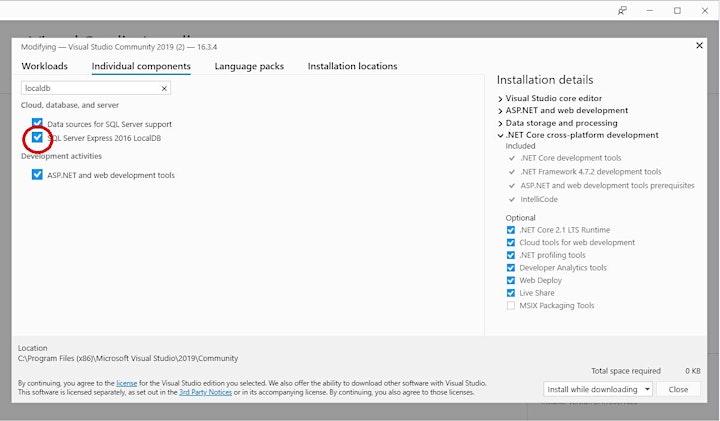This screenshot has height=421, width=720.
Task: Toggle Data sources for SQL Server support
Action: (37, 123)
